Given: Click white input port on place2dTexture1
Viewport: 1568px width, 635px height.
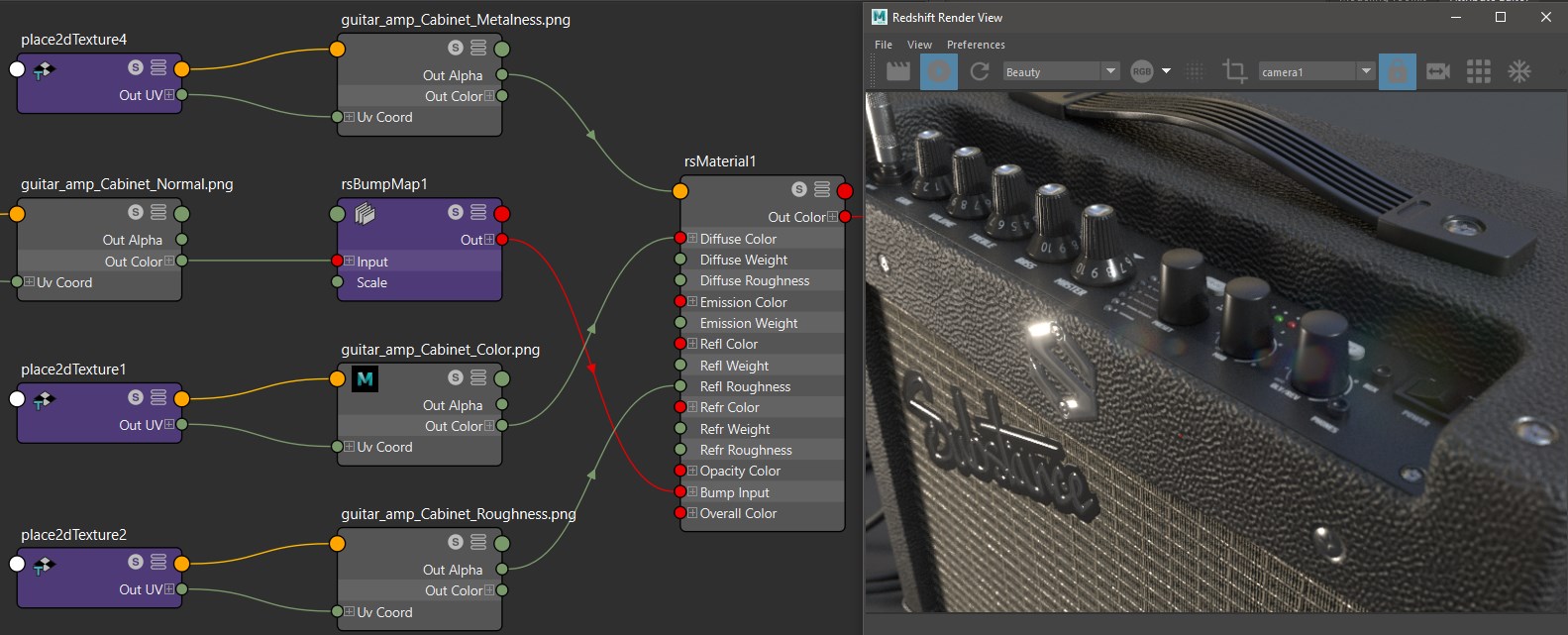Looking at the screenshot, I should (x=17, y=398).
